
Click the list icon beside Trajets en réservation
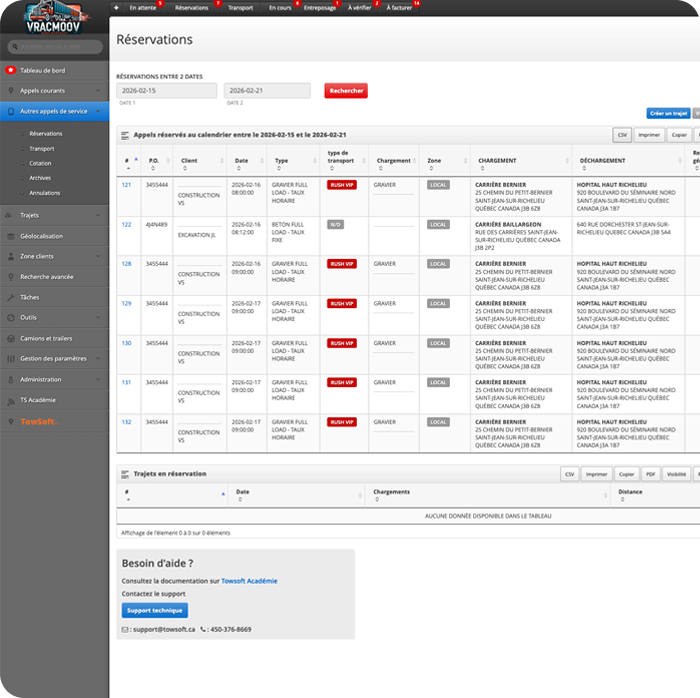pyautogui.click(x=125, y=474)
